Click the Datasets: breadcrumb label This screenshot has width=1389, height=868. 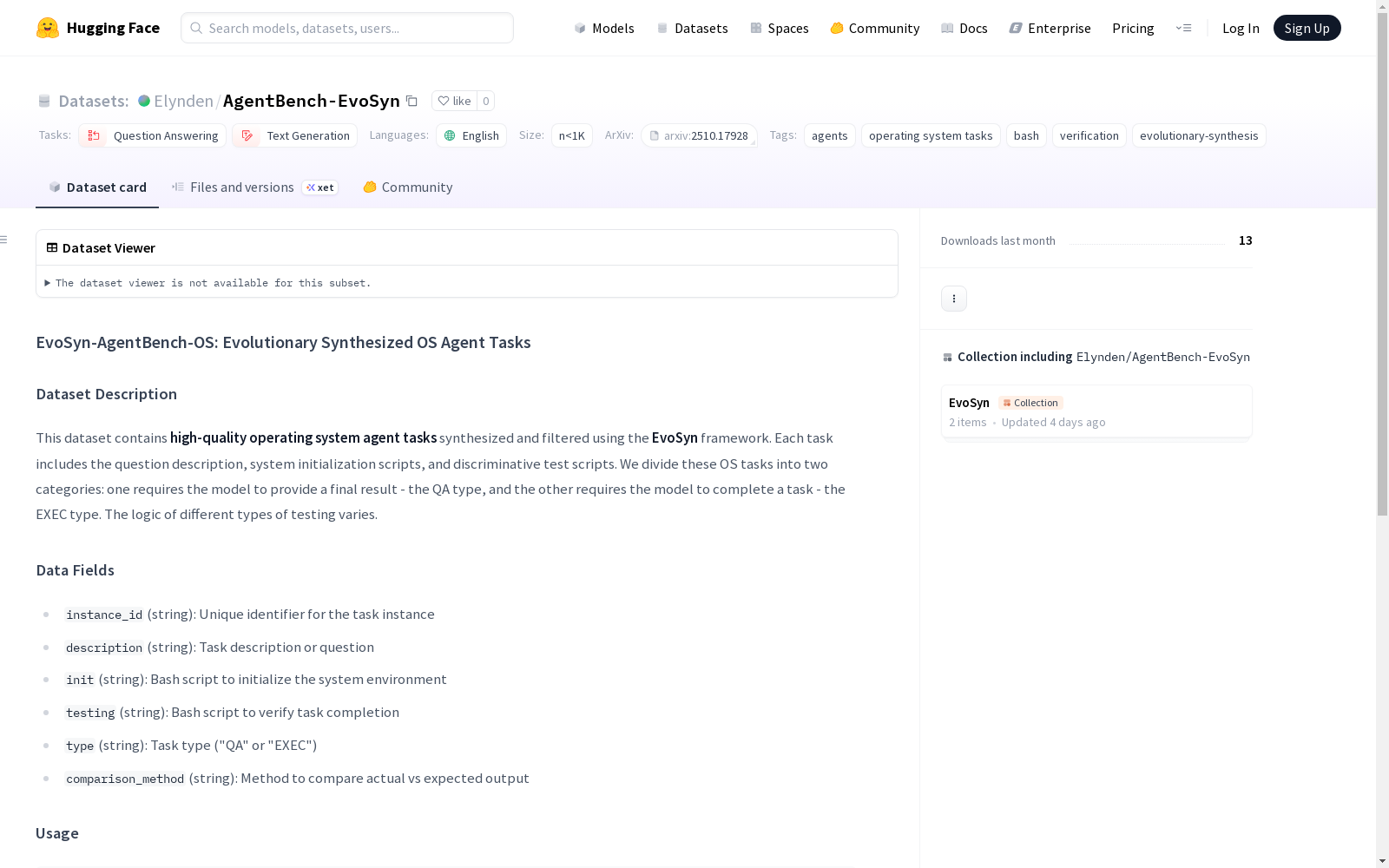click(x=94, y=101)
